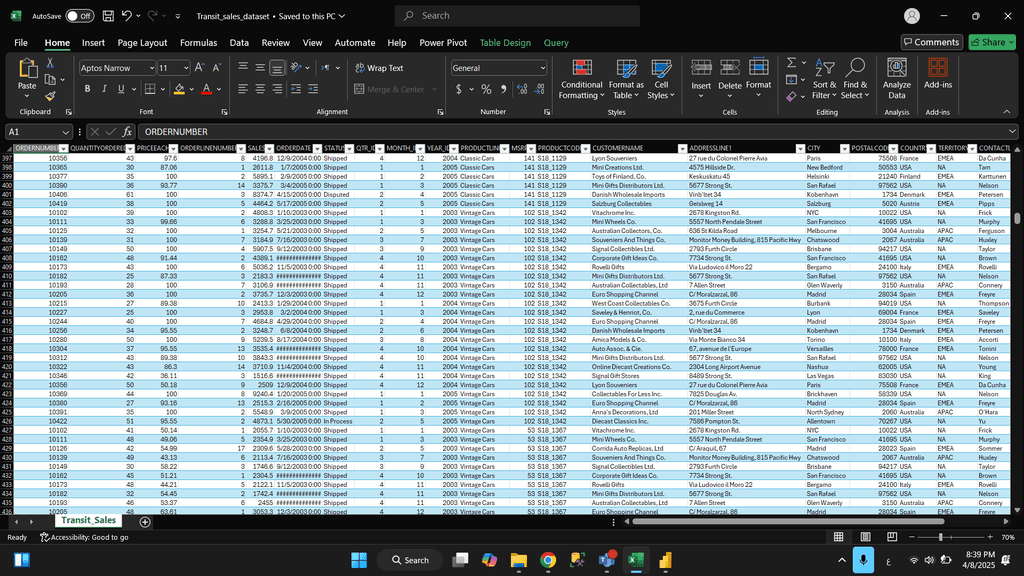
Task: Open Chrome from the taskbar
Action: point(548,560)
